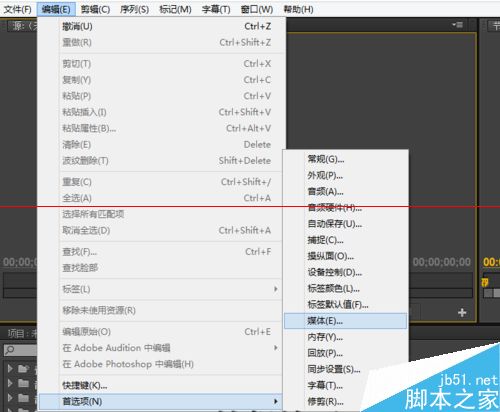Select 粘贴属性(B)... menu entry
500x412 pixels.
(162, 128)
